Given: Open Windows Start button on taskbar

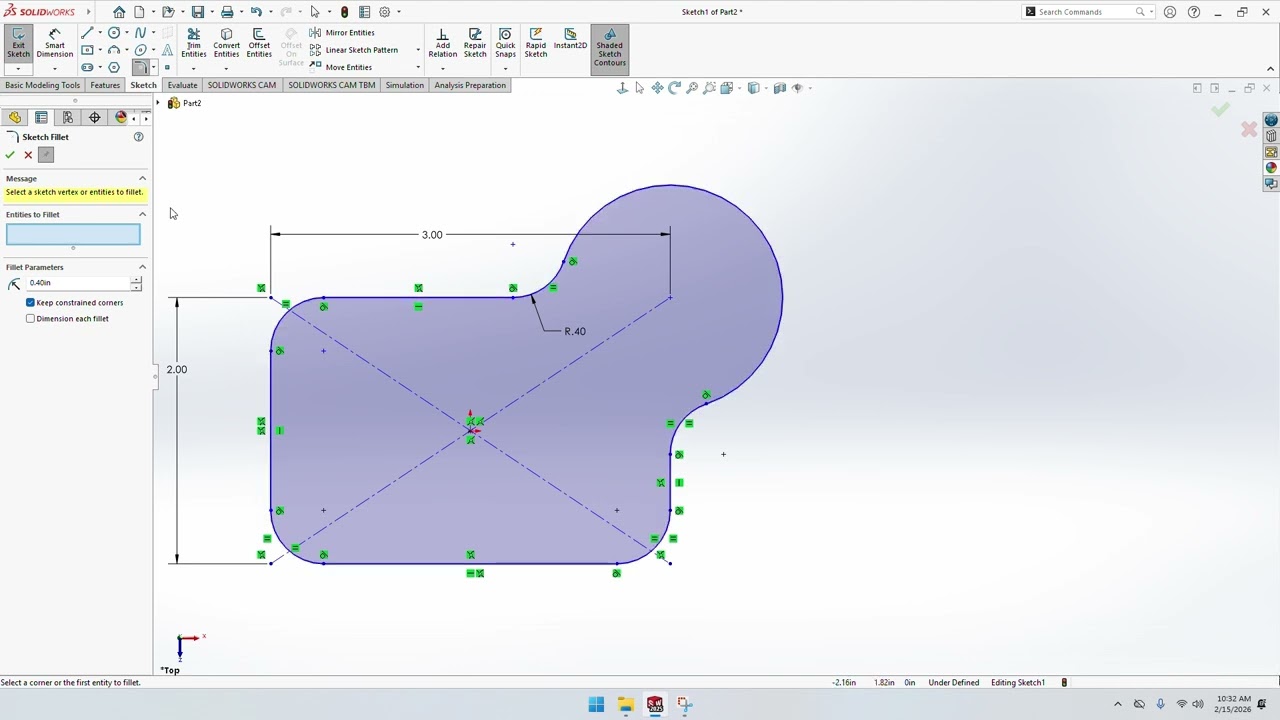Looking at the screenshot, I should (596, 704).
